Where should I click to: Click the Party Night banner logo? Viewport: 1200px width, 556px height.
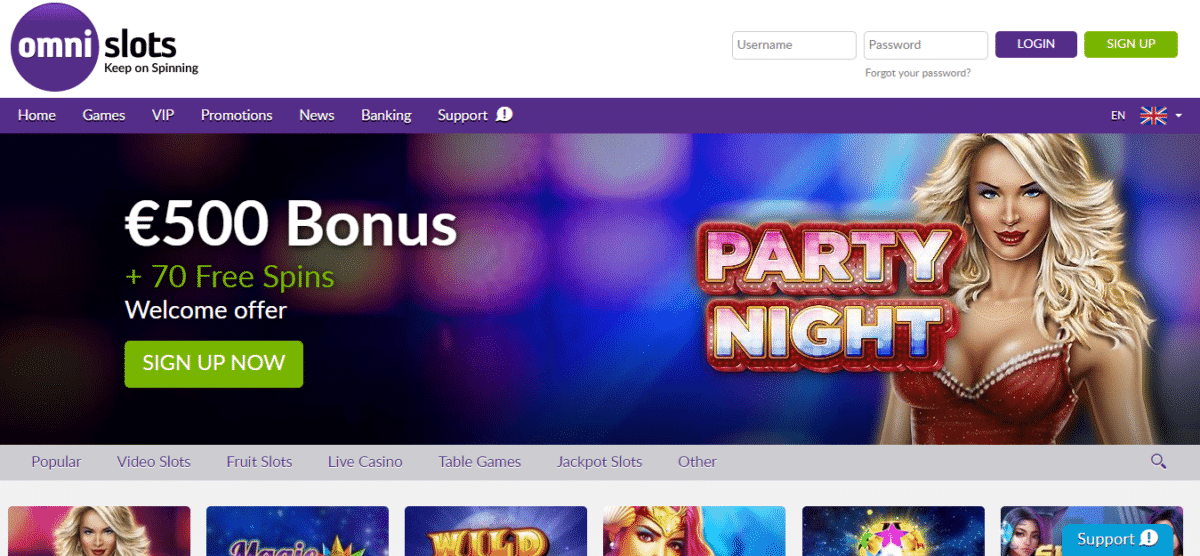coord(832,296)
